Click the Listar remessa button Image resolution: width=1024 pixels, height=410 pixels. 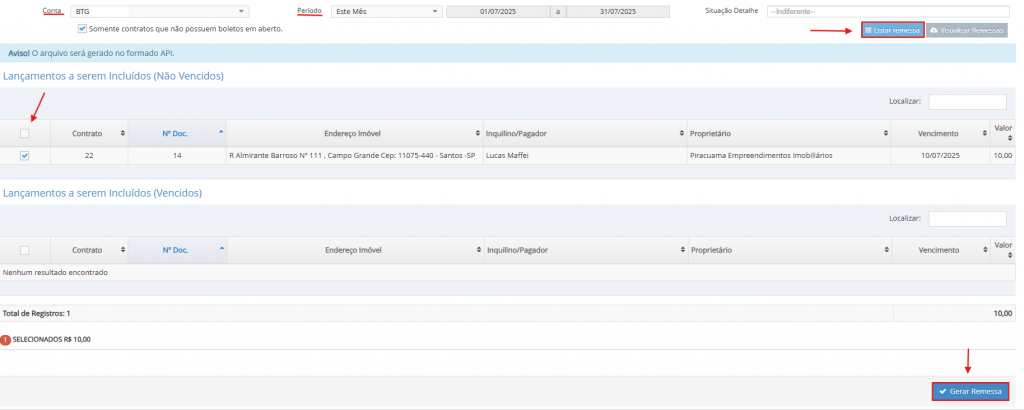pyautogui.click(x=892, y=31)
